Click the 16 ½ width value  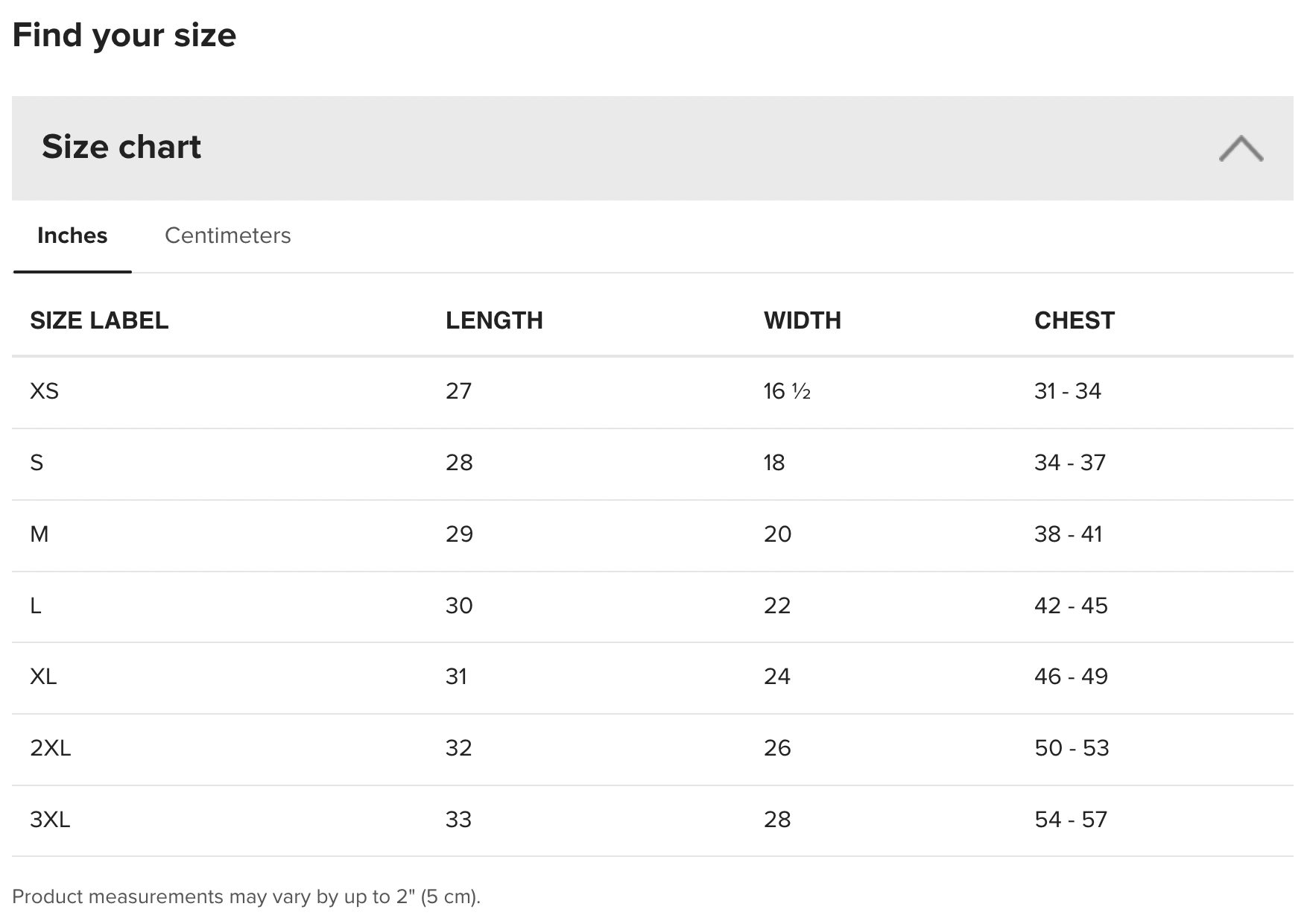point(786,391)
